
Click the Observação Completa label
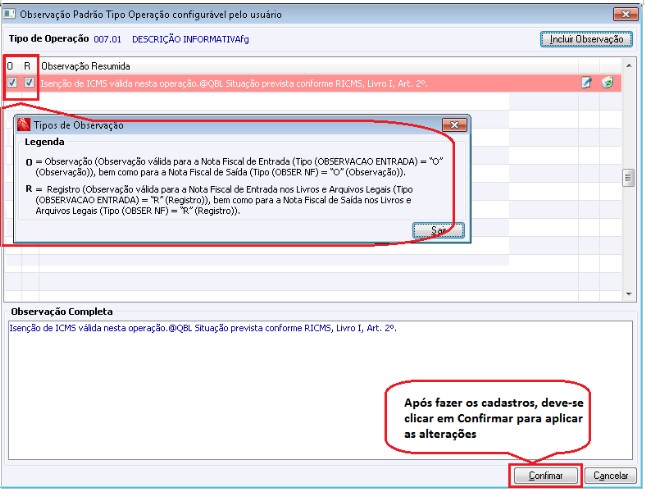click(x=62, y=312)
